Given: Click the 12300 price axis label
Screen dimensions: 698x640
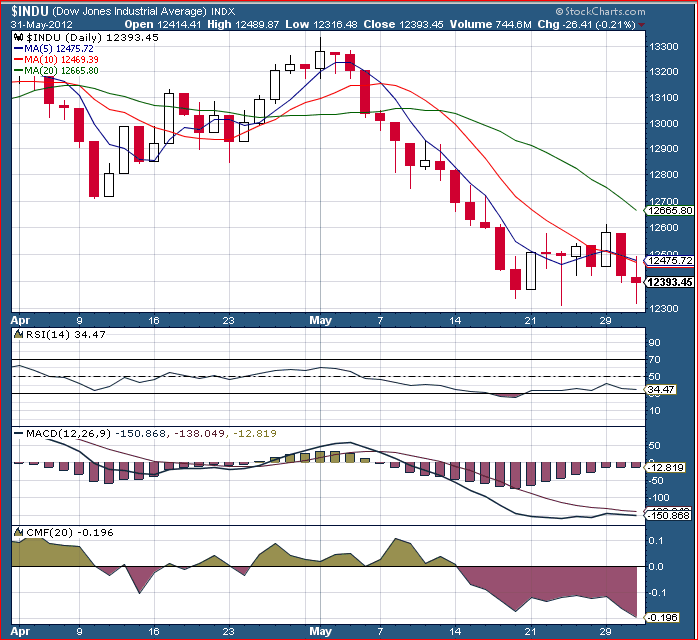Looking at the screenshot, I should [663, 308].
